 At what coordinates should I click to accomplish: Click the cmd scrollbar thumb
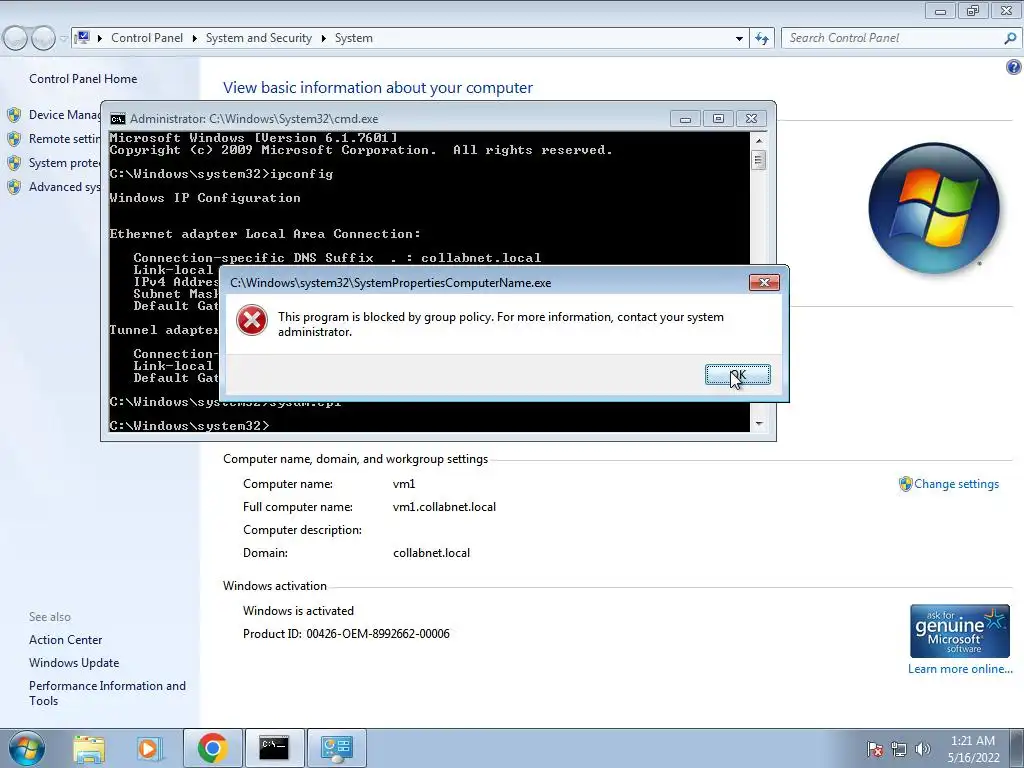[x=759, y=160]
